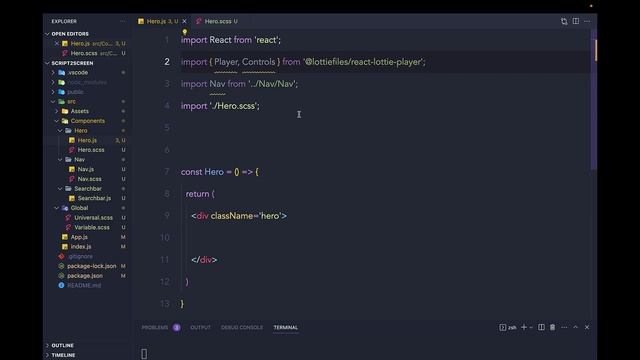Screen dimensions: 640x360
Task: Add a new terminal with plus icon
Action: pos(524,327)
